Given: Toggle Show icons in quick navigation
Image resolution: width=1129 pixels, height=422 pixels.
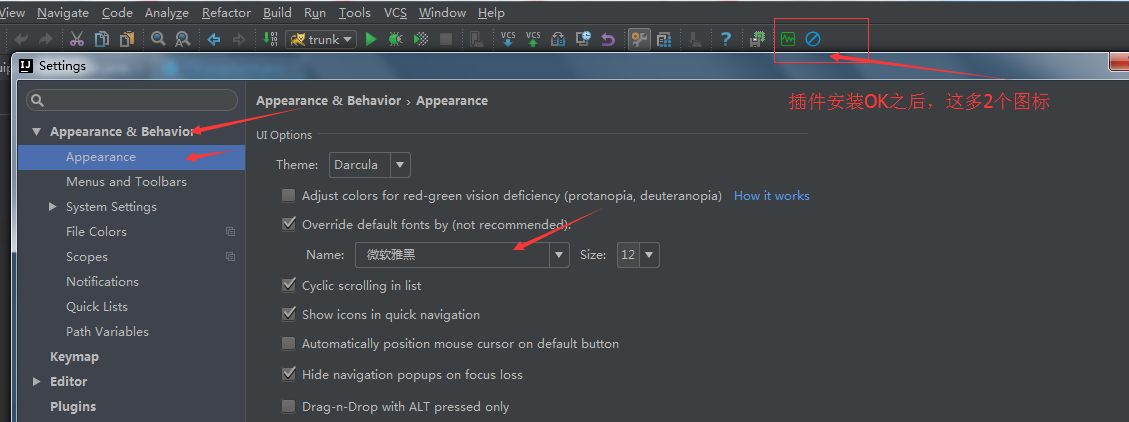Looking at the screenshot, I should point(289,315).
